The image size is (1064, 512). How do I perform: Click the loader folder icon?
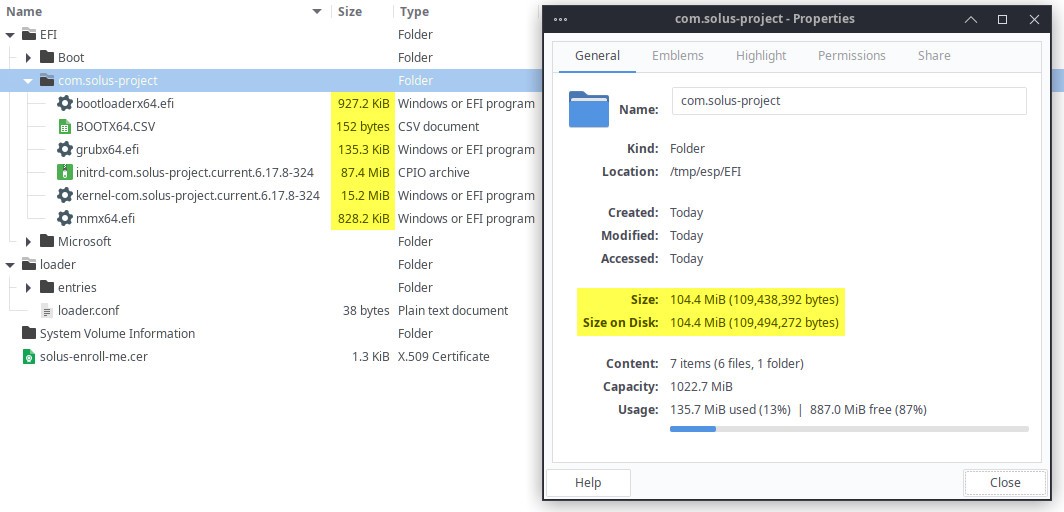click(28, 264)
